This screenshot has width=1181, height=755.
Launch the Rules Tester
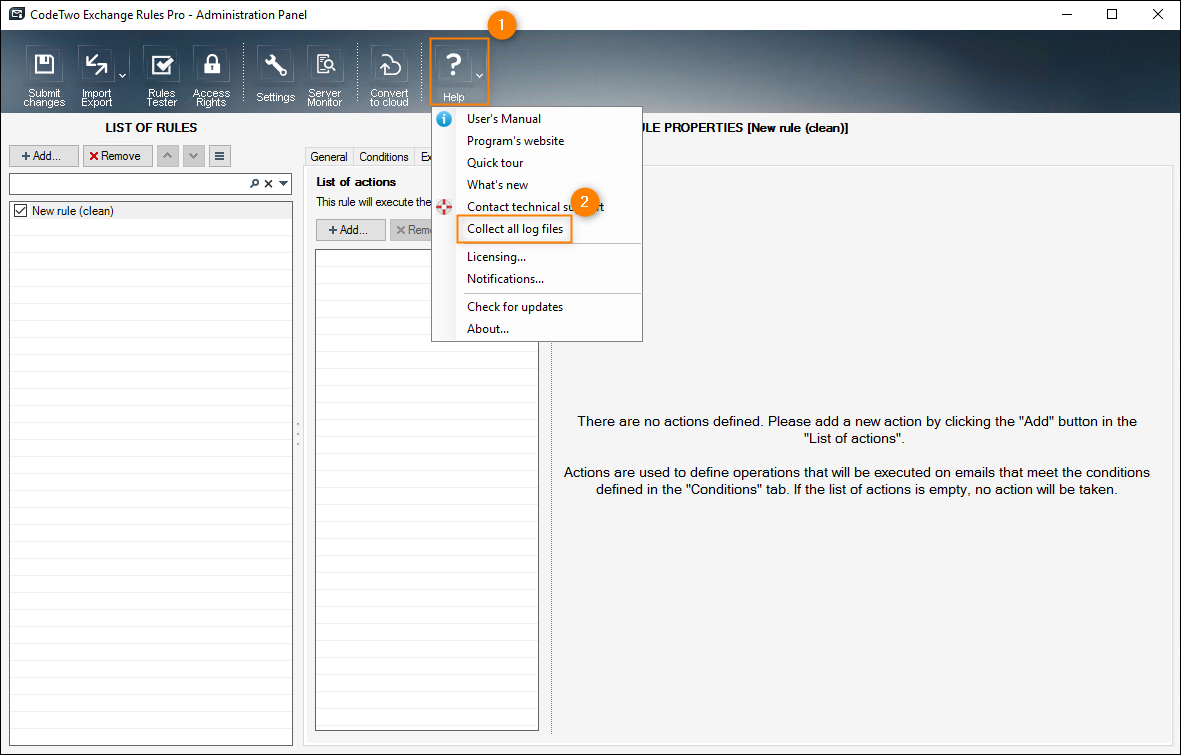161,76
